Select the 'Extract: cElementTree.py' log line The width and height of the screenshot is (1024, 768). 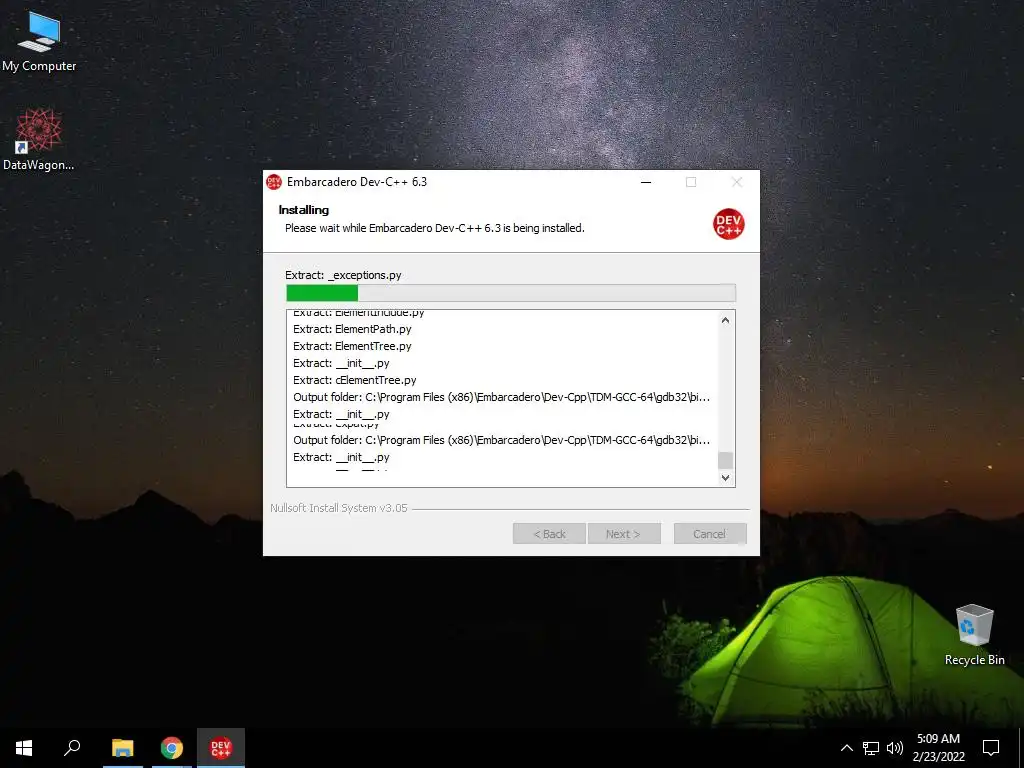click(355, 380)
